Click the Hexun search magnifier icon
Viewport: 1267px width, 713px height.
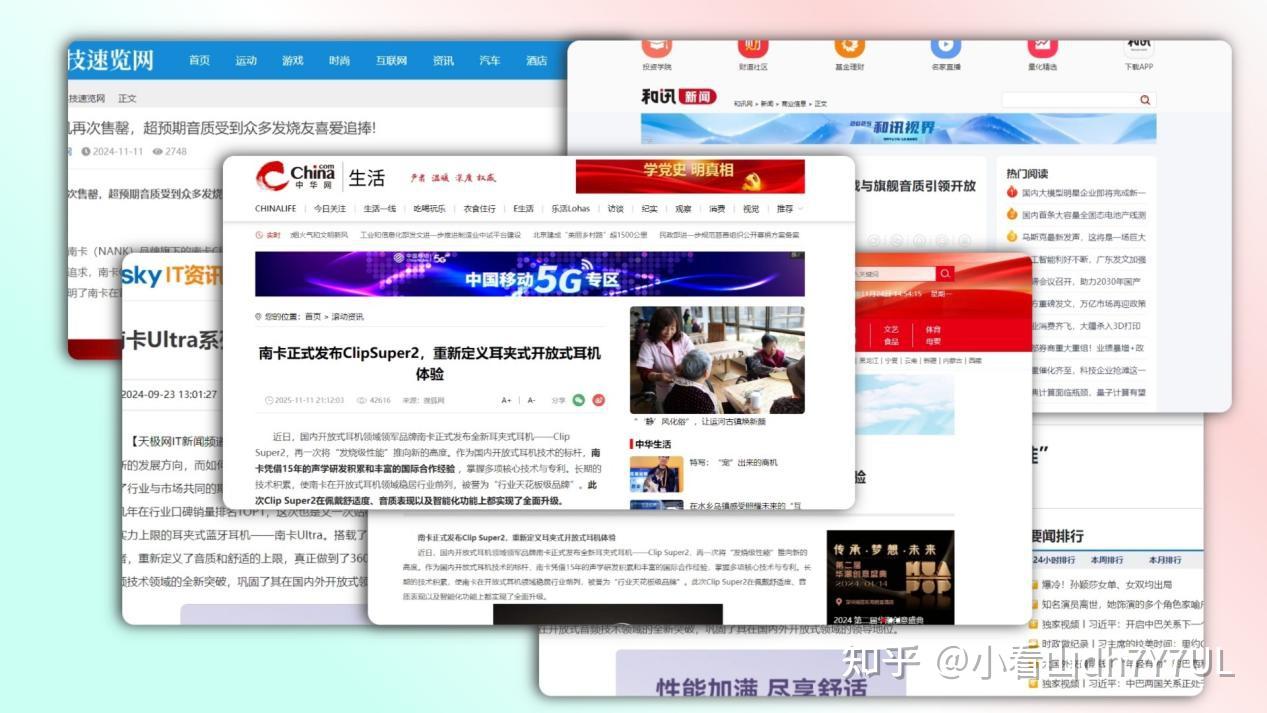point(1145,100)
